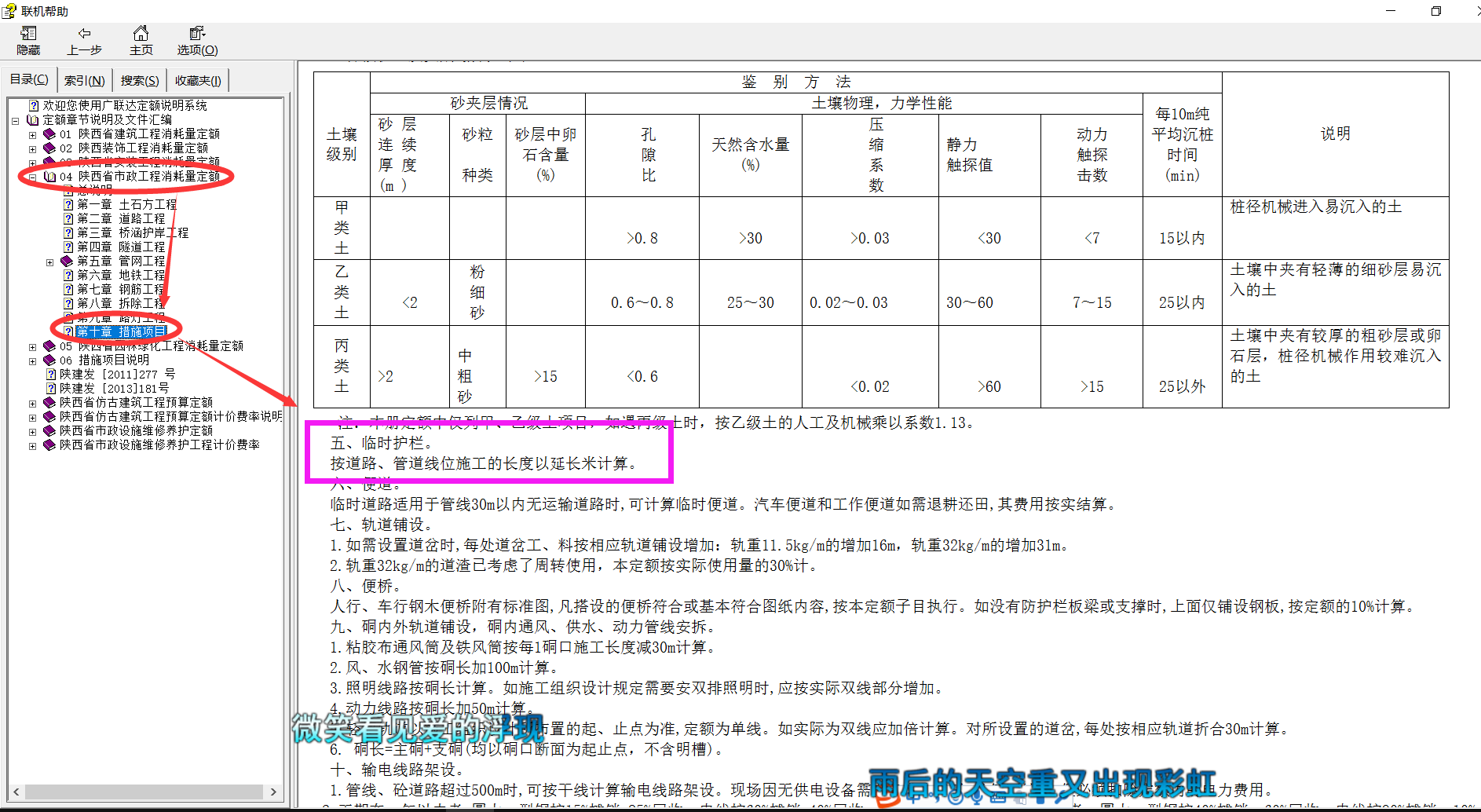Viewport: 1481px width, 812px height.
Task: Expand the 01 陕西省建筑工程消耗量定额 node
Action: coord(32,134)
